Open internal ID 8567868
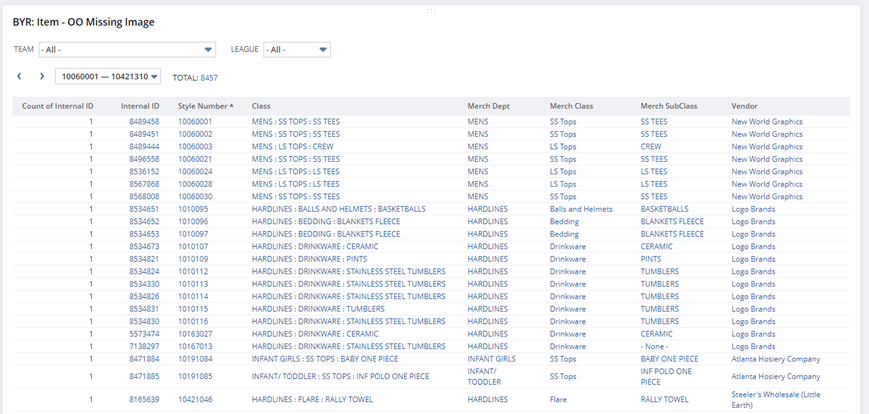 145,184
